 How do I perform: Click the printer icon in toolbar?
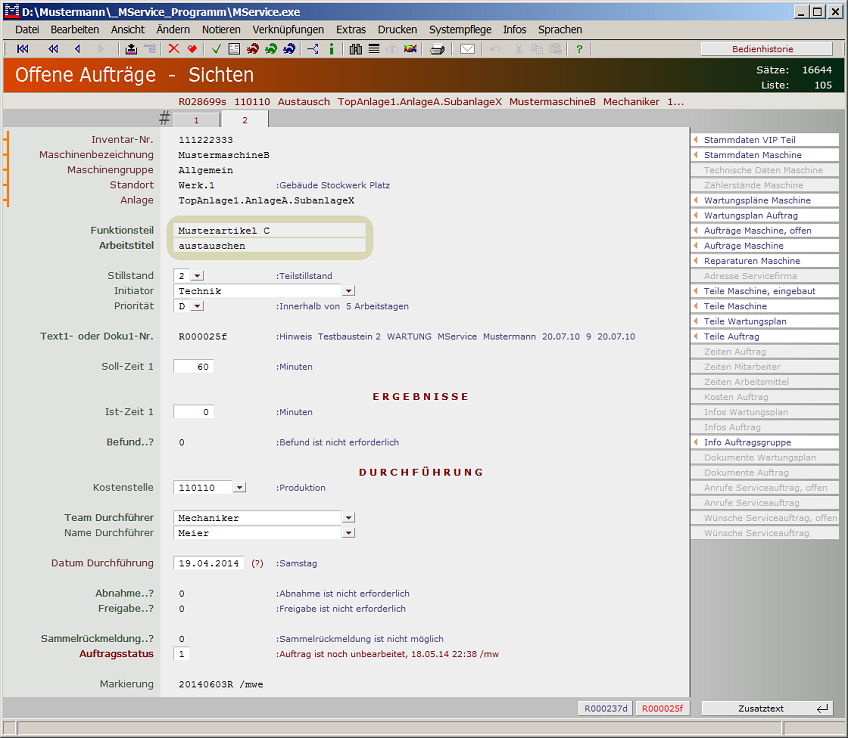pyautogui.click(x=437, y=49)
